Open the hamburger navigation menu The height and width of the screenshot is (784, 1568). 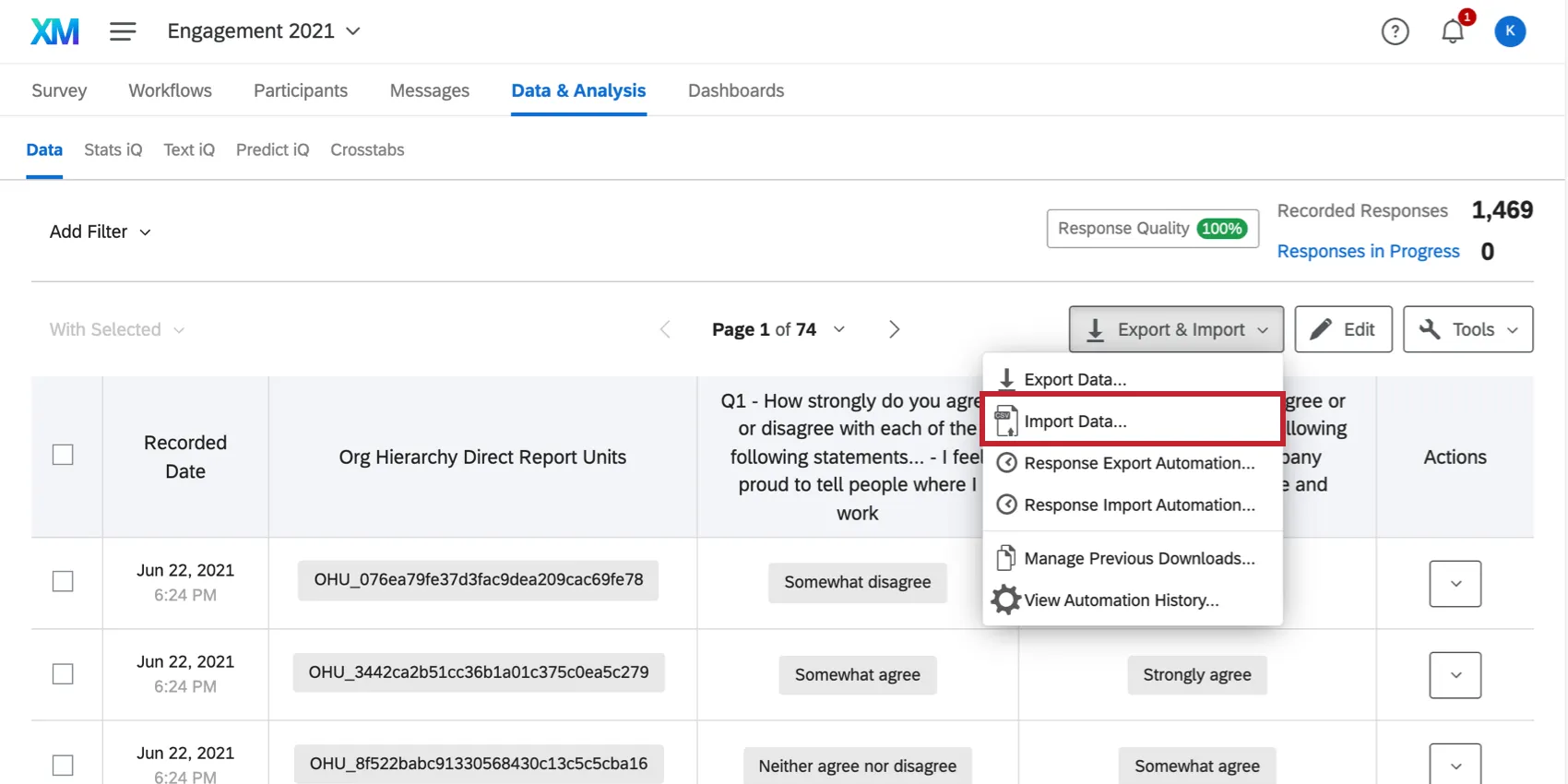pyautogui.click(x=123, y=31)
